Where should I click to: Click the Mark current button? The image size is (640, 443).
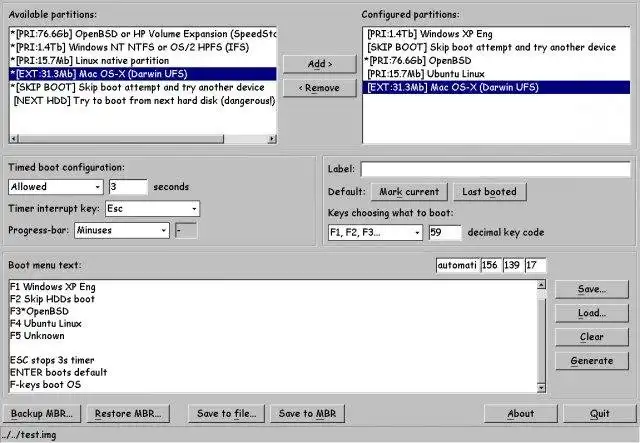coord(409,192)
